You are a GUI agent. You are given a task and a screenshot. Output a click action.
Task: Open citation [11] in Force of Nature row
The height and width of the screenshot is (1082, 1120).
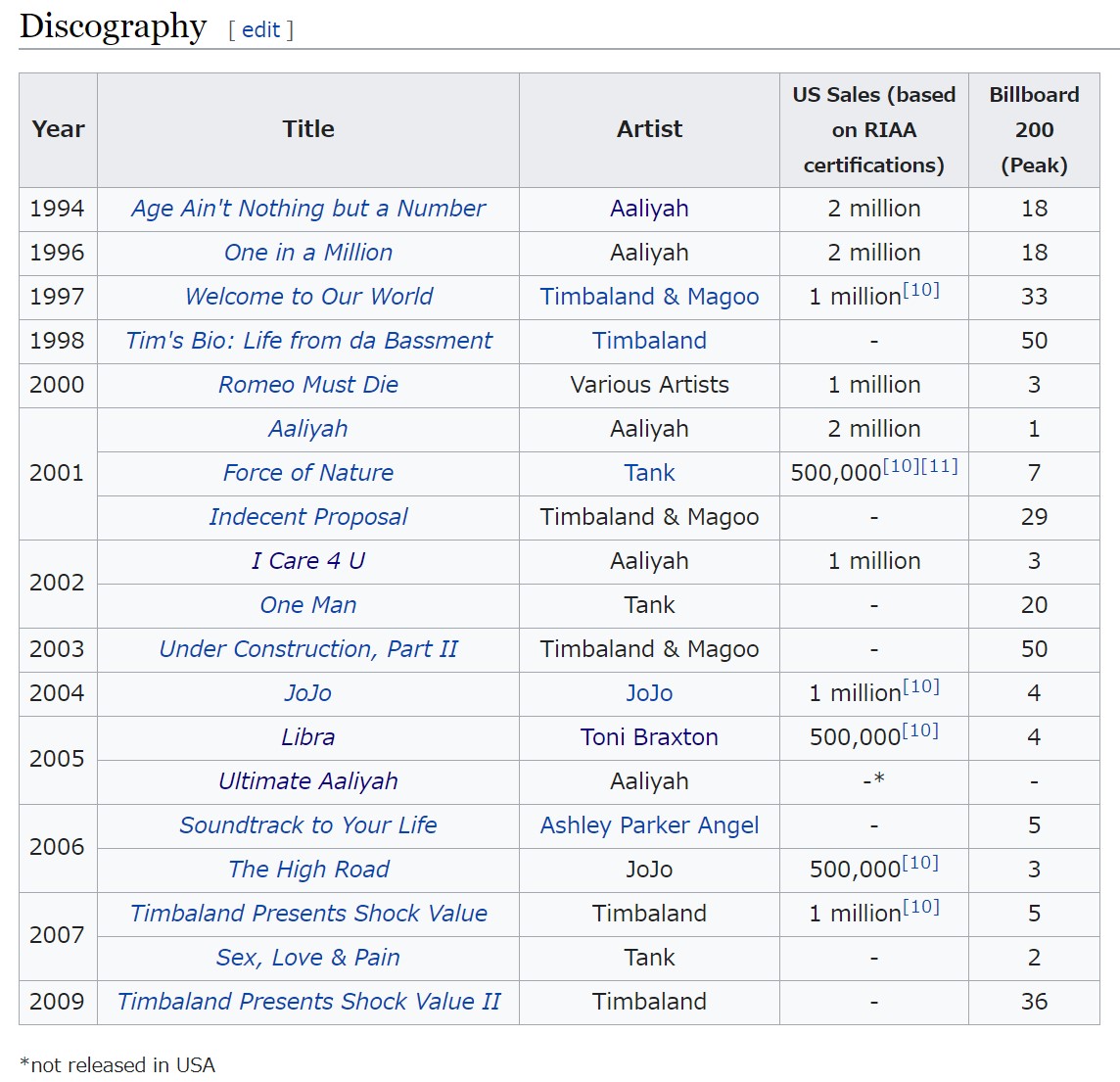coord(939,466)
